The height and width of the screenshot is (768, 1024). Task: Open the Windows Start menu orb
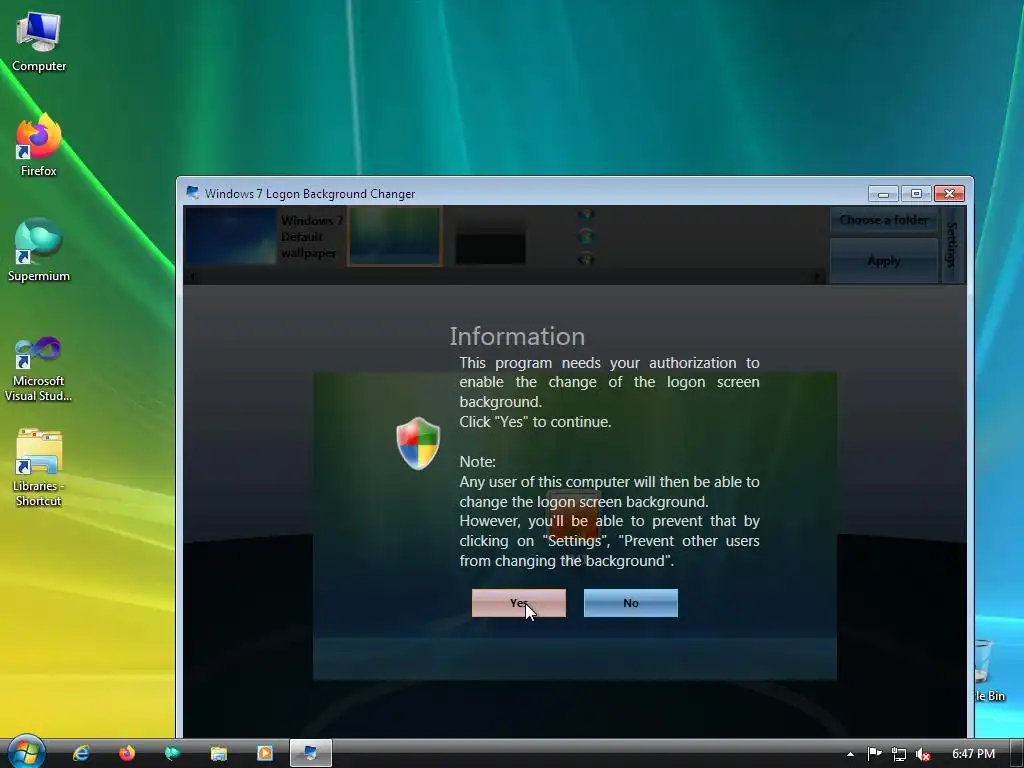coord(25,753)
